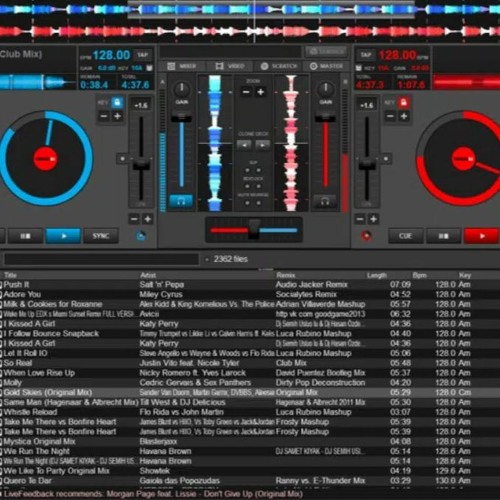Viewport: 500px width, 500px height.
Task: Sort tracks by Bpm column header
Action: pos(419,275)
